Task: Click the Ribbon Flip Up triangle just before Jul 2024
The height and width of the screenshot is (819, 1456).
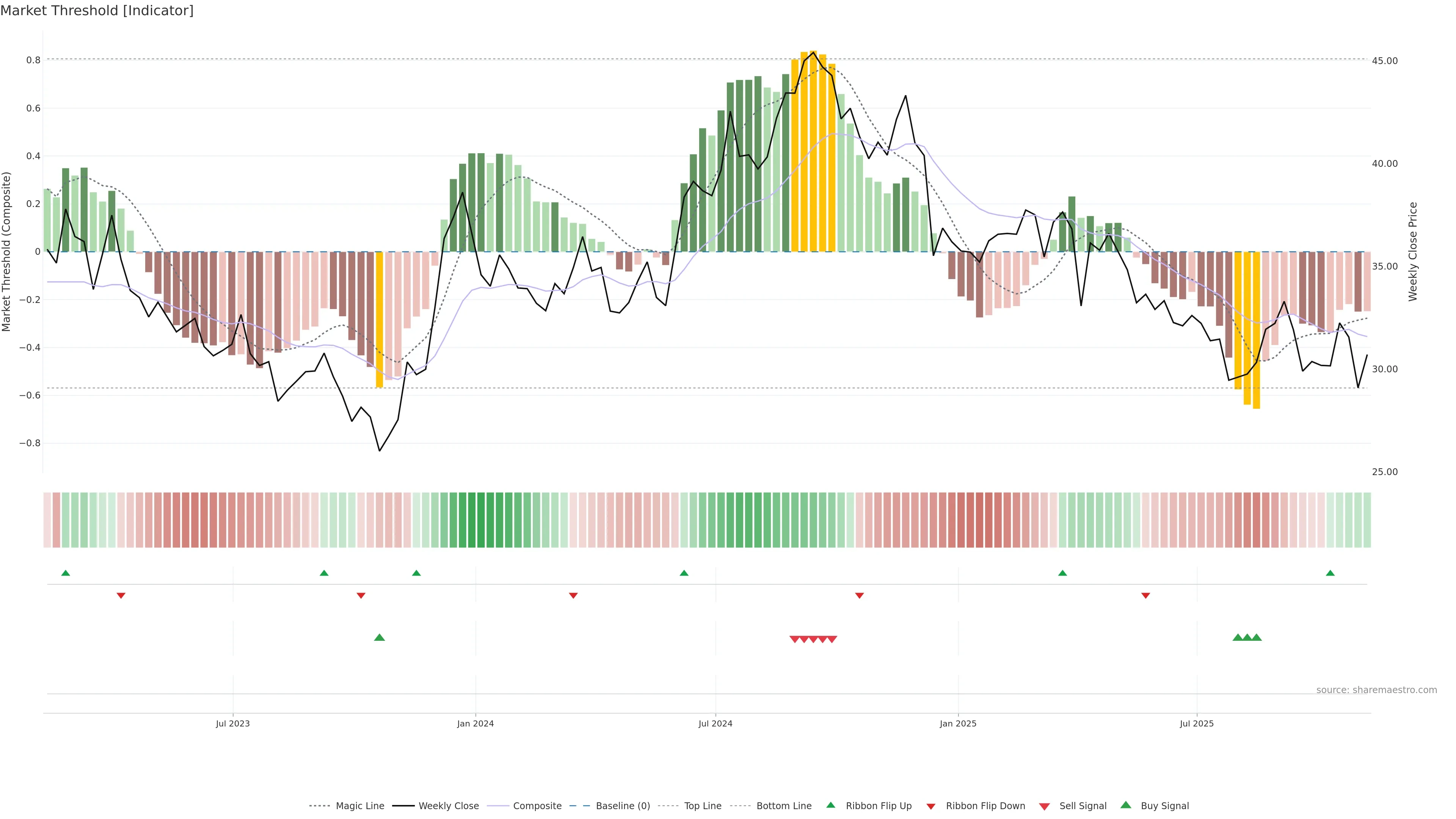Action: click(684, 573)
